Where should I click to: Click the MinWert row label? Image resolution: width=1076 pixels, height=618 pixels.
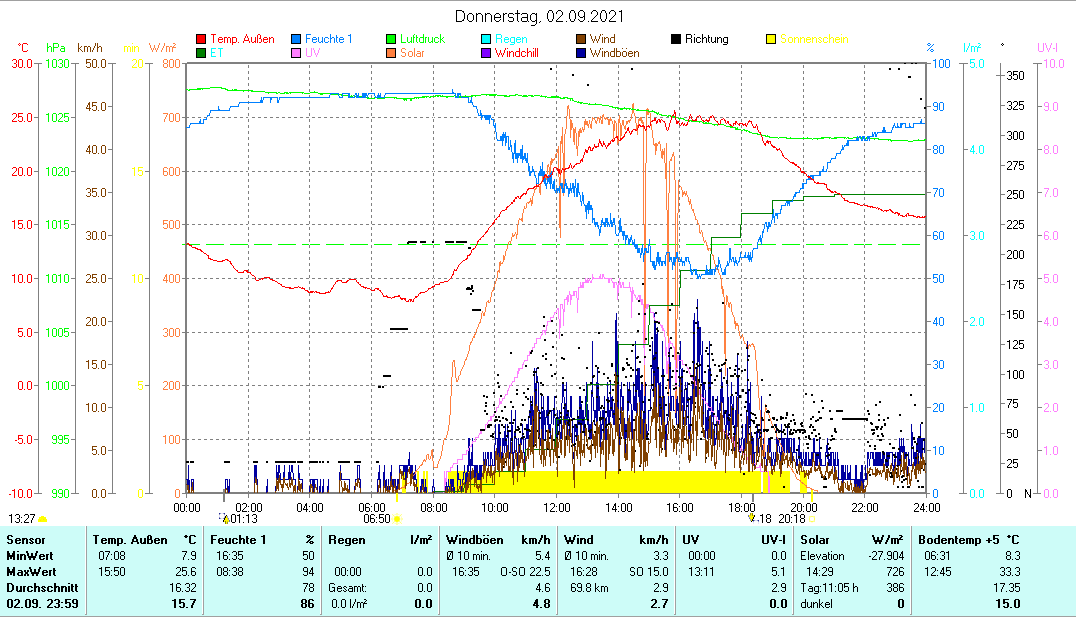tap(30, 556)
